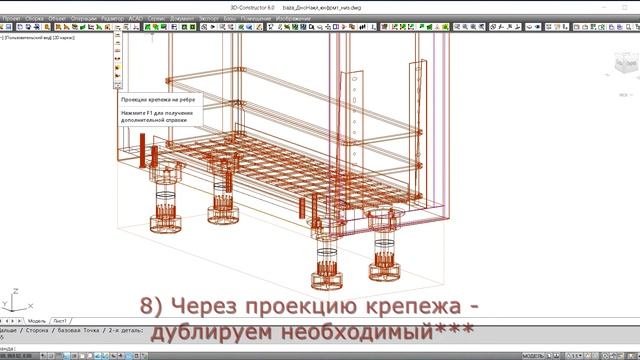This screenshot has width=640, height=360.
Task: Open the Сервис menu
Action: coord(156,18)
